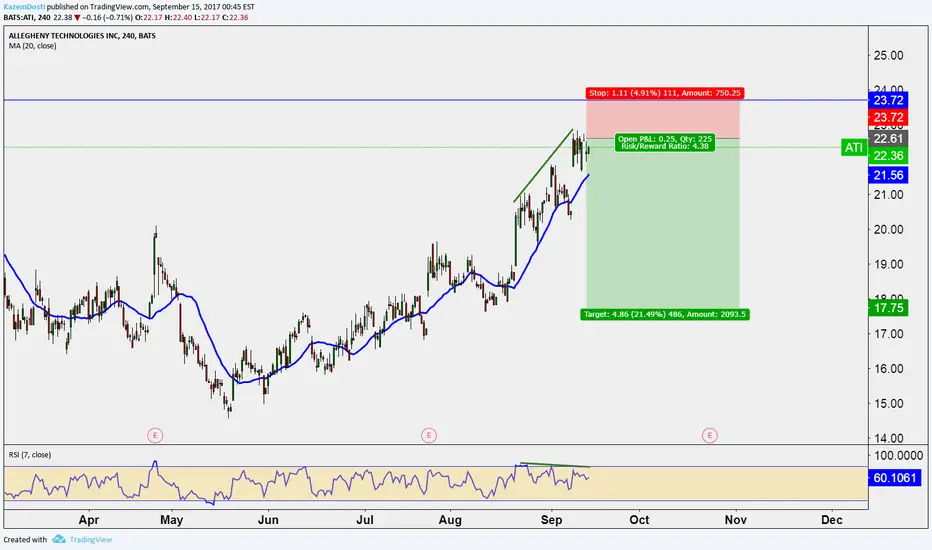Select the red Stop label of the position
The height and width of the screenshot is (550, 932).
pyautogui.click(x=665, y=93)
